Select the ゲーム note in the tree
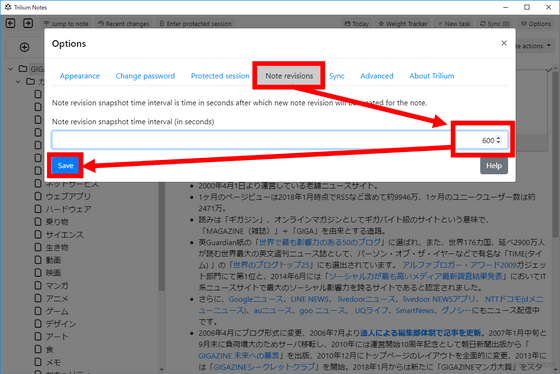 pyautogui.click(x=57, y=311)
